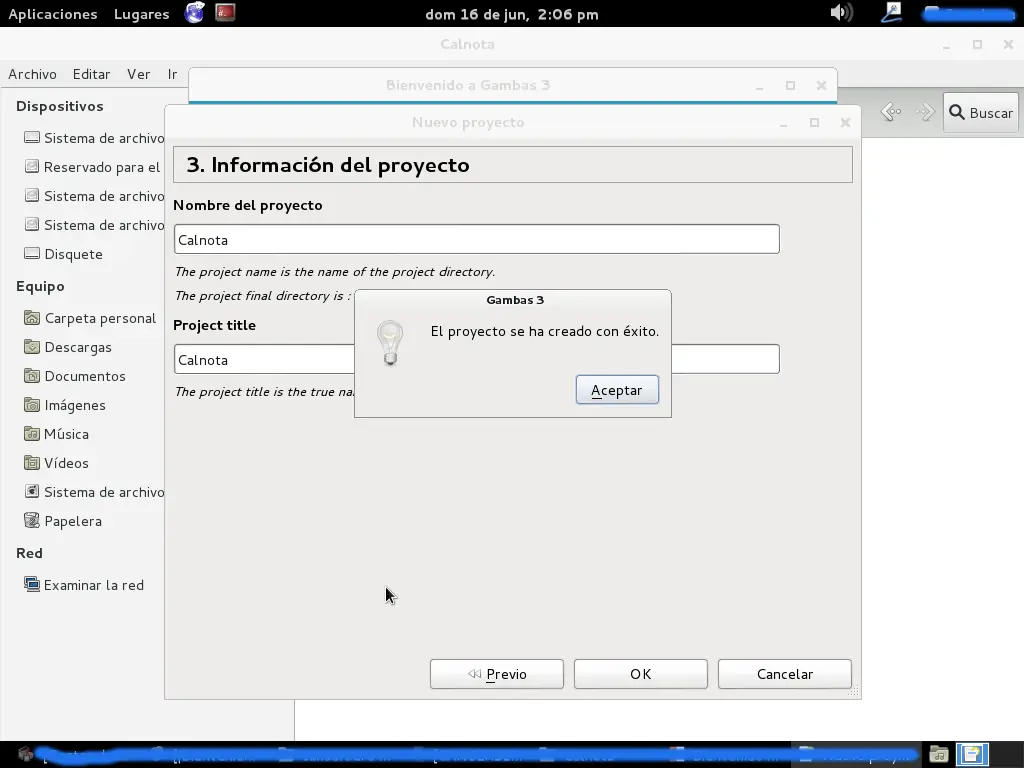Open the Ir menu
This screenshot has width=1024, height=768.
(x=172, y=74)
